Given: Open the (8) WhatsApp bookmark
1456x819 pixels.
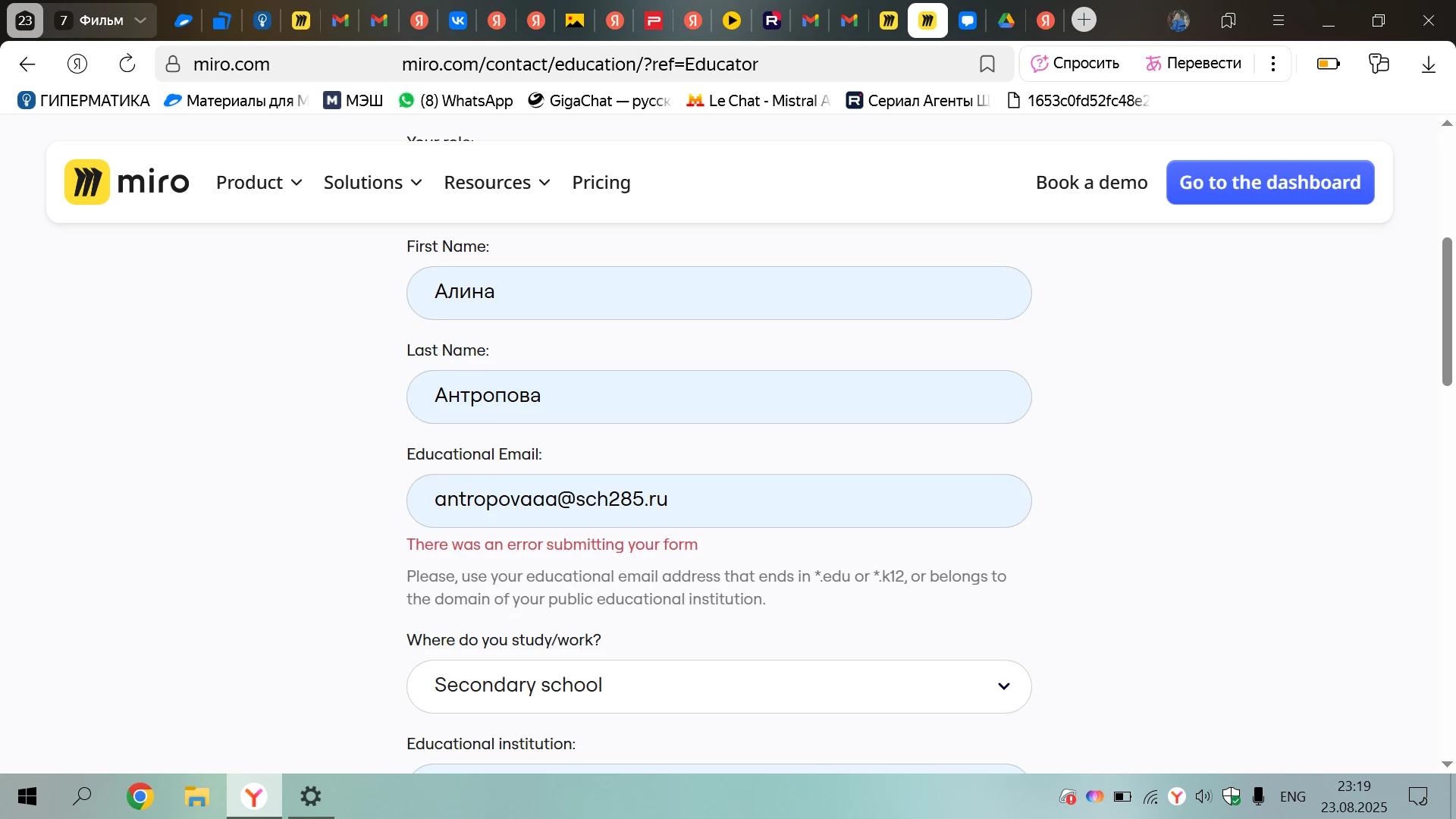Looking at the screenshot, I should coord(456,101).
